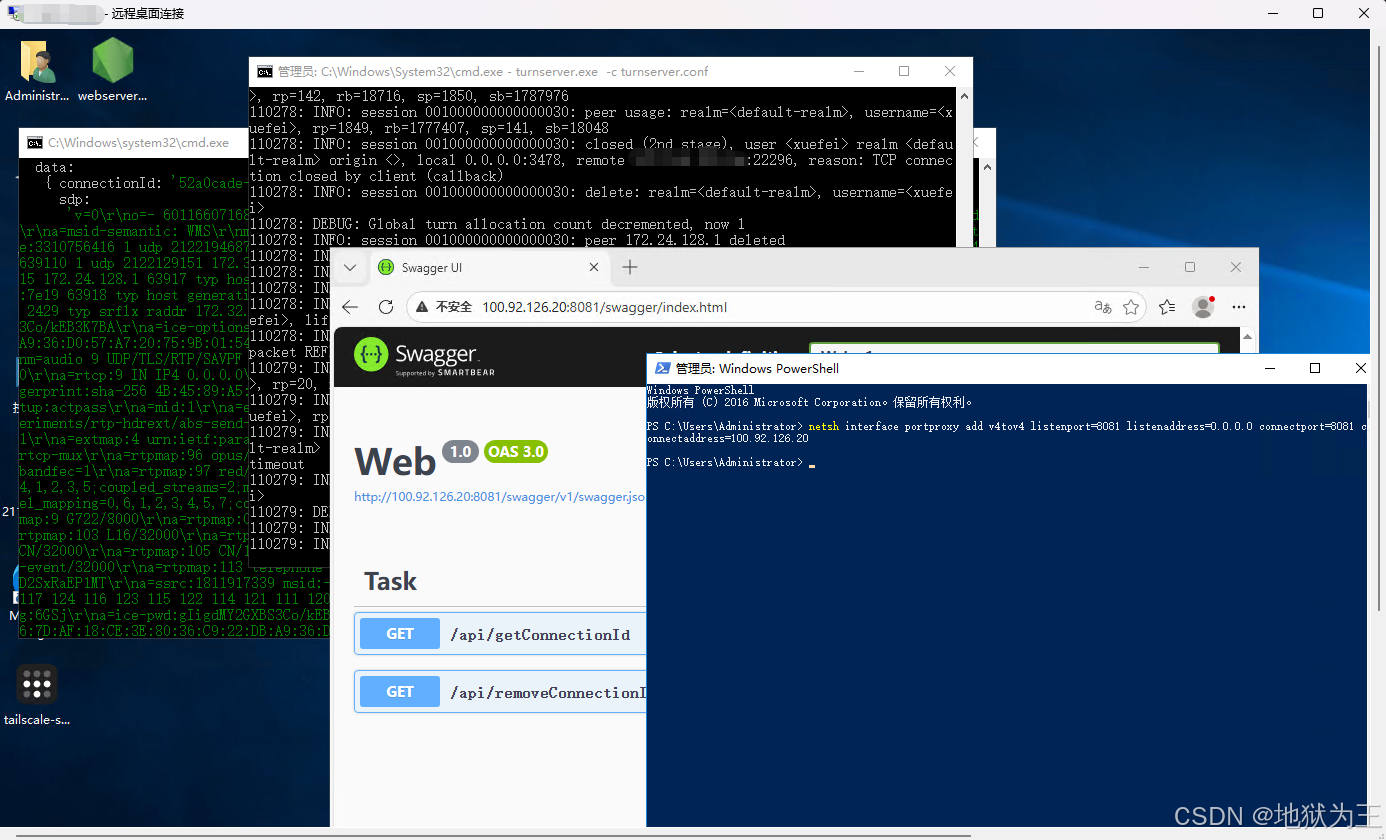The height and width of the screenshot is (840, 1386).
Task: Open the webserver desktop shortcut icon
Action: [x=112, y=70]
